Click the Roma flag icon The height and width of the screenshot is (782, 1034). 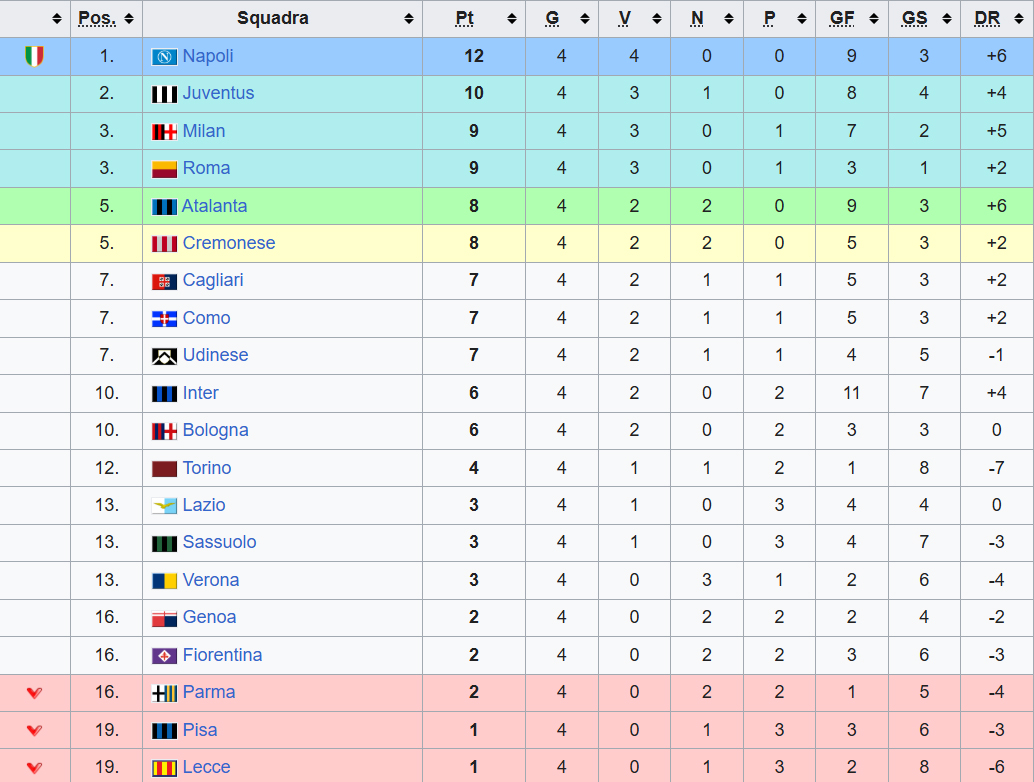click(x=164, y=169)
